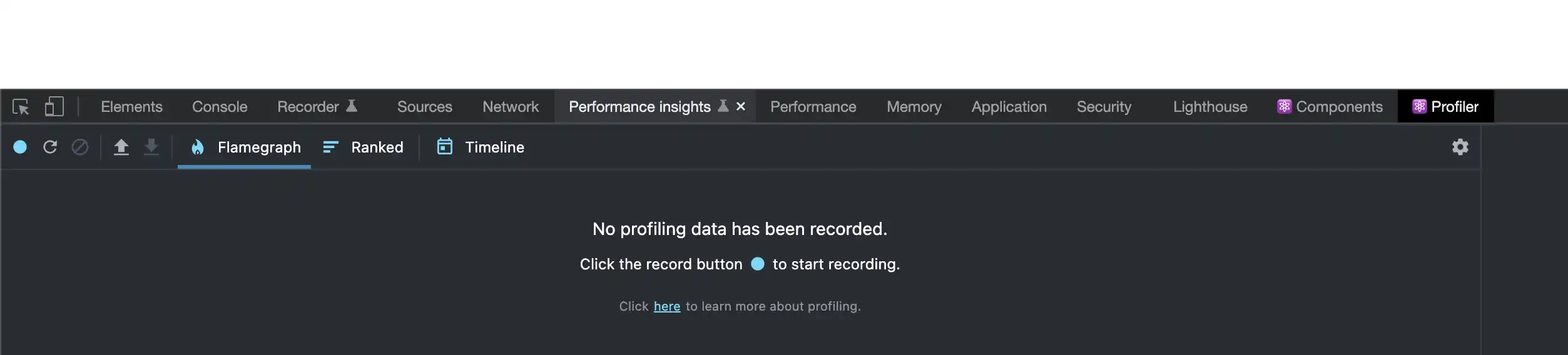Click the clear profiling data icon
The width and height of the screenshot is (1568, 355).
tap(80, 147)
